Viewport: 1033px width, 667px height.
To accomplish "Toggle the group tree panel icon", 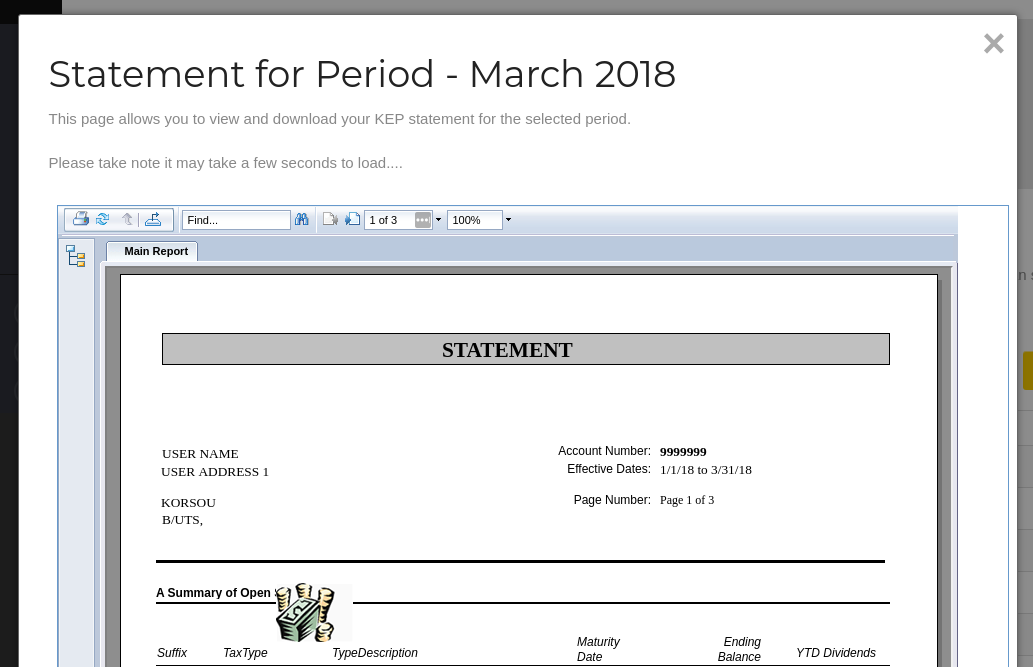I will [x=76, y=257].
